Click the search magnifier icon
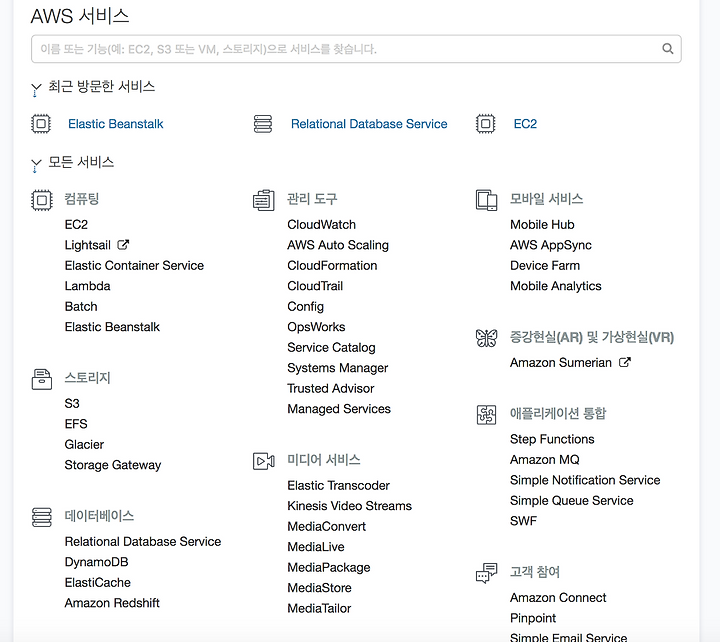The image size is (720, 642). click(x=668, y=49)
